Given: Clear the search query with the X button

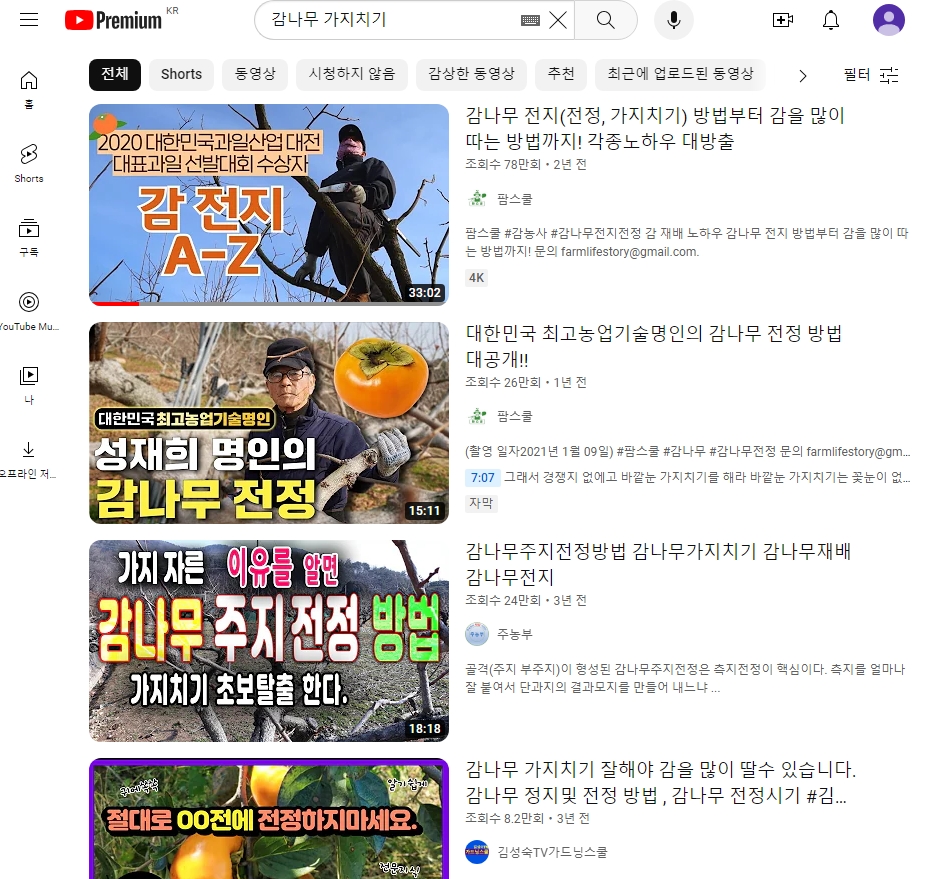Looking at the screenshot, I should click(x=558, y=19).
